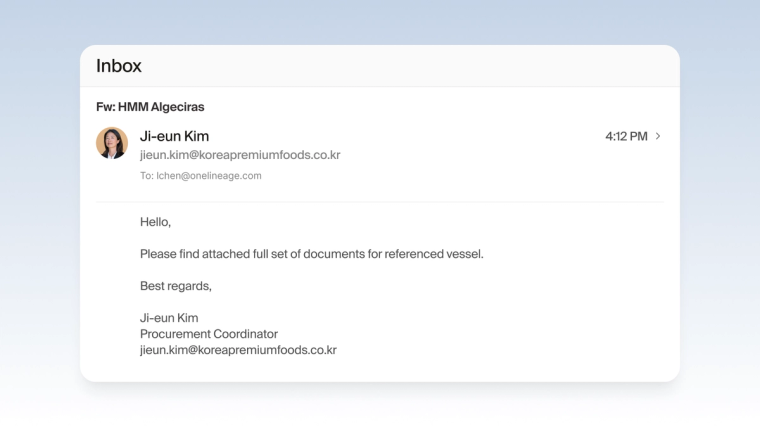This screenshot has height=427, width=760.
Task: Click the "Hello," greeting line
Action: tap(156, 222)
